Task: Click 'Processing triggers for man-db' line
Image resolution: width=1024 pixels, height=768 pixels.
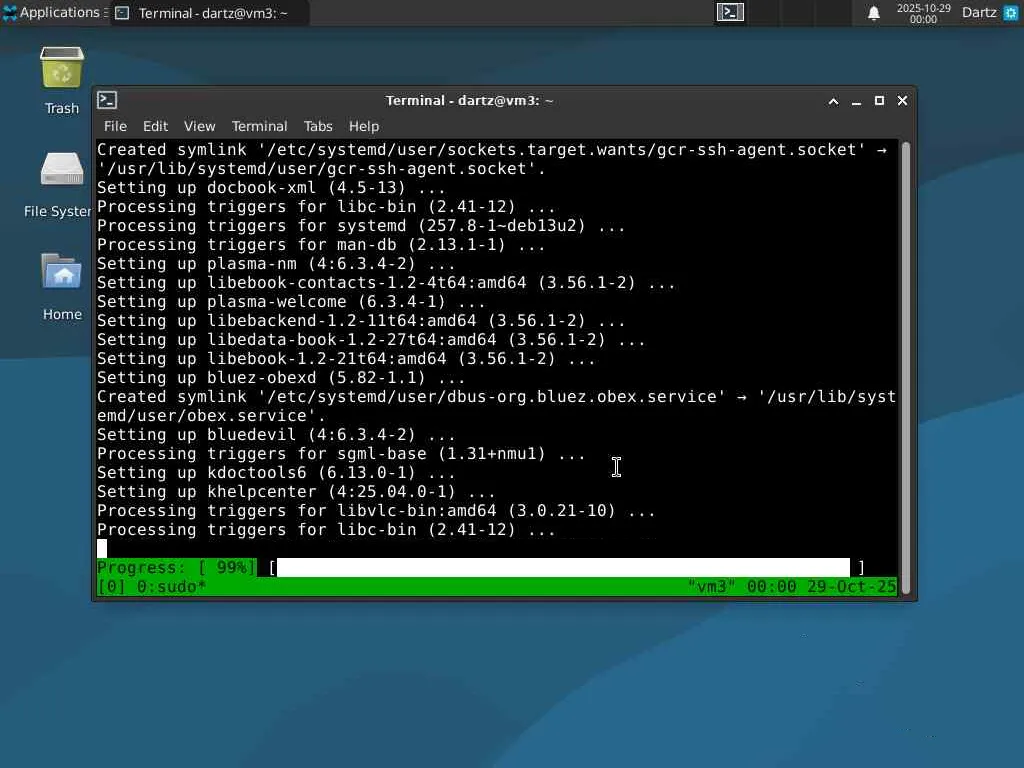Action: pos(321,245)
